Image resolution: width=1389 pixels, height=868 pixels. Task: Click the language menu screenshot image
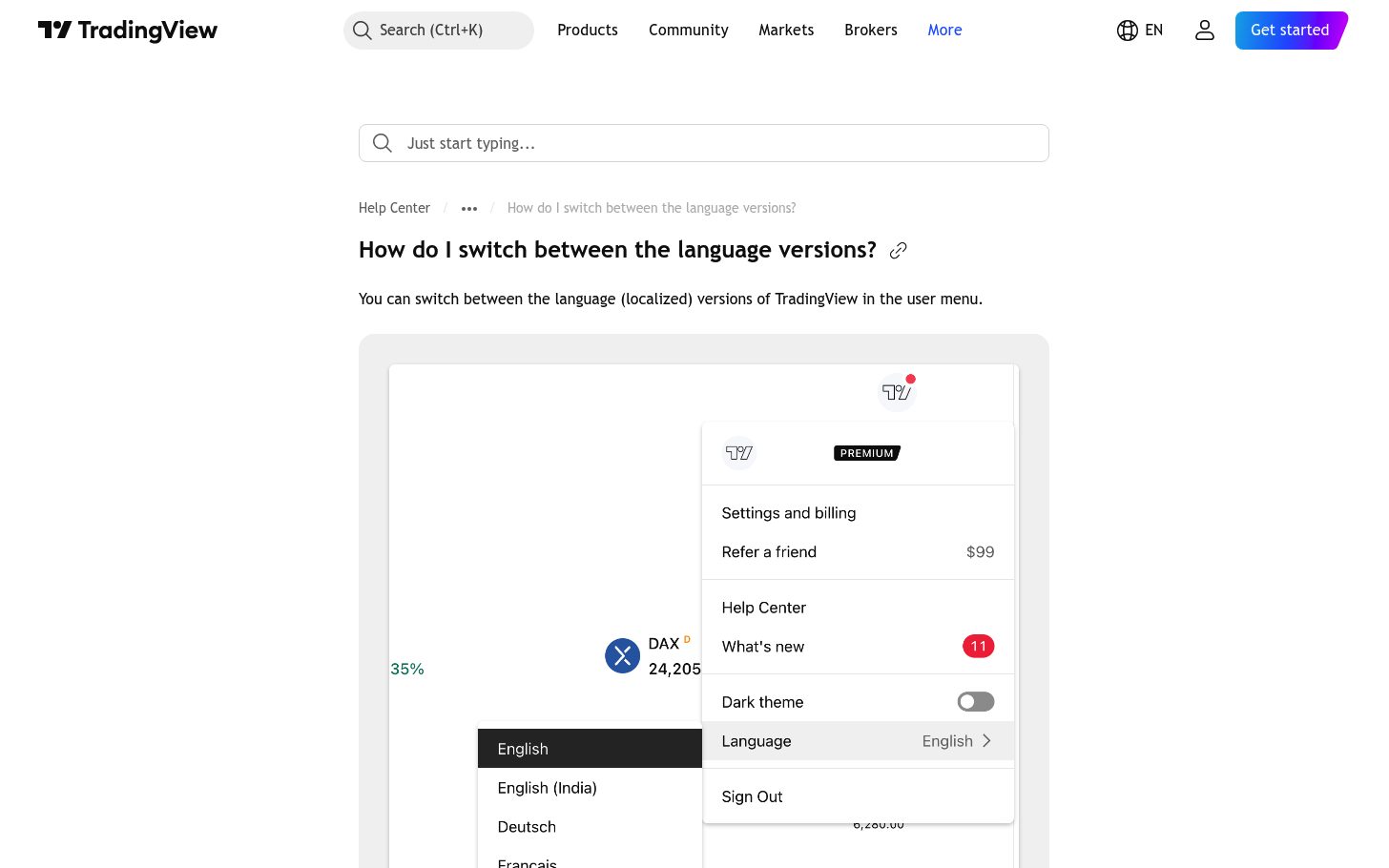[x=704, y=616]
